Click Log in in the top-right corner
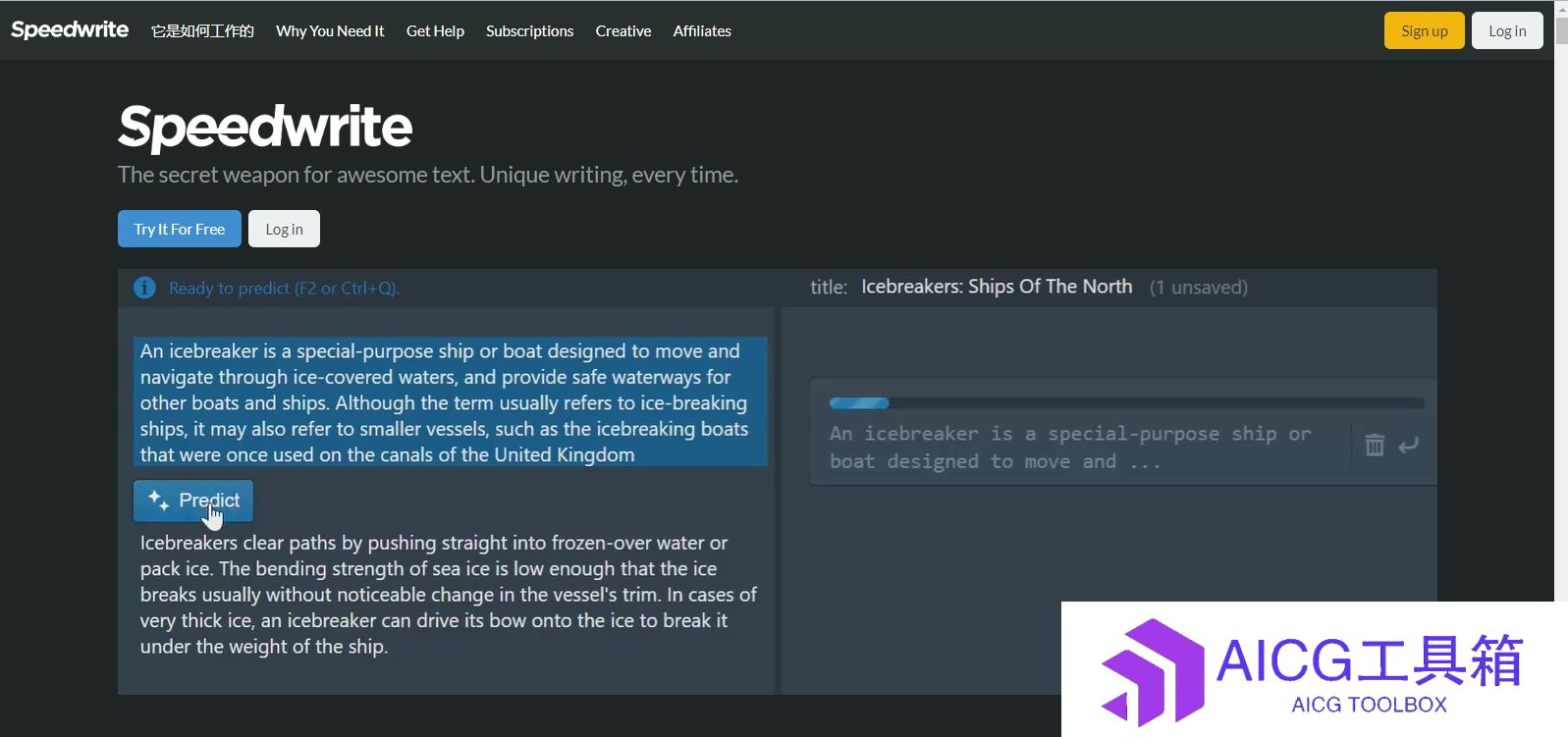This screenshot has height=737, width=1568. coord(1507,30)
